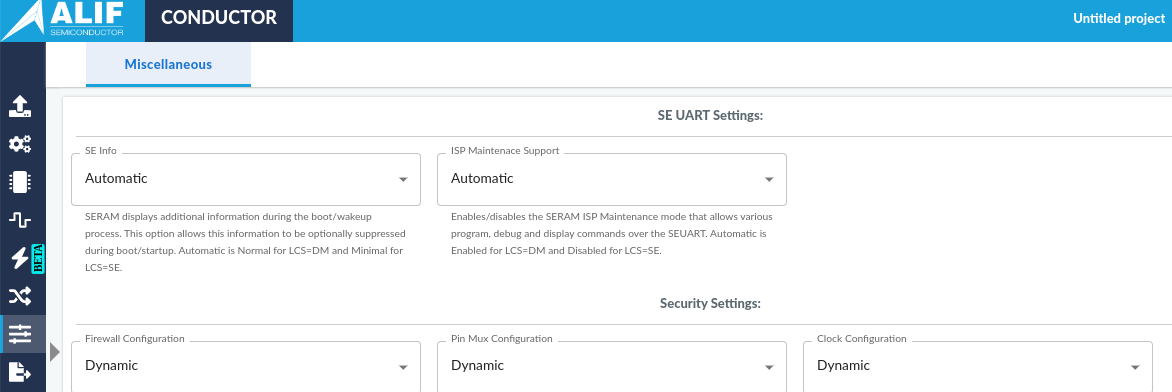
Task: Select the shuffle pin-mux sidebar icon
Action: click(20, 296)
